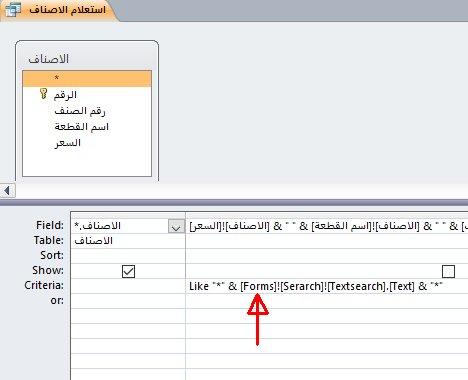Screen dimensions: 468x380
Task: Switch to the استعلام الاصناف tab
Action: click(x=67, y=9)
